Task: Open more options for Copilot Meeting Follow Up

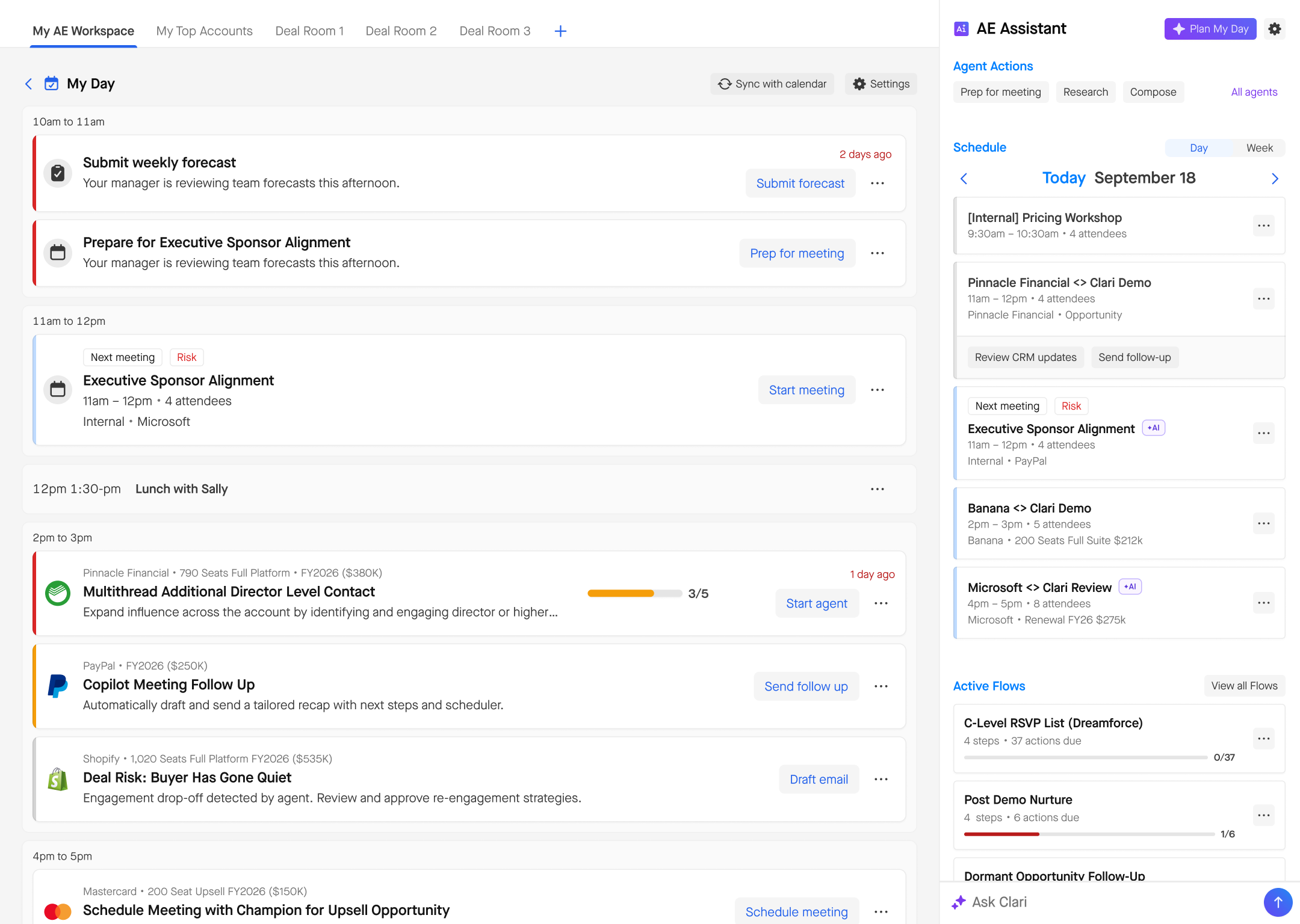Action: click(x=881, y=686)
